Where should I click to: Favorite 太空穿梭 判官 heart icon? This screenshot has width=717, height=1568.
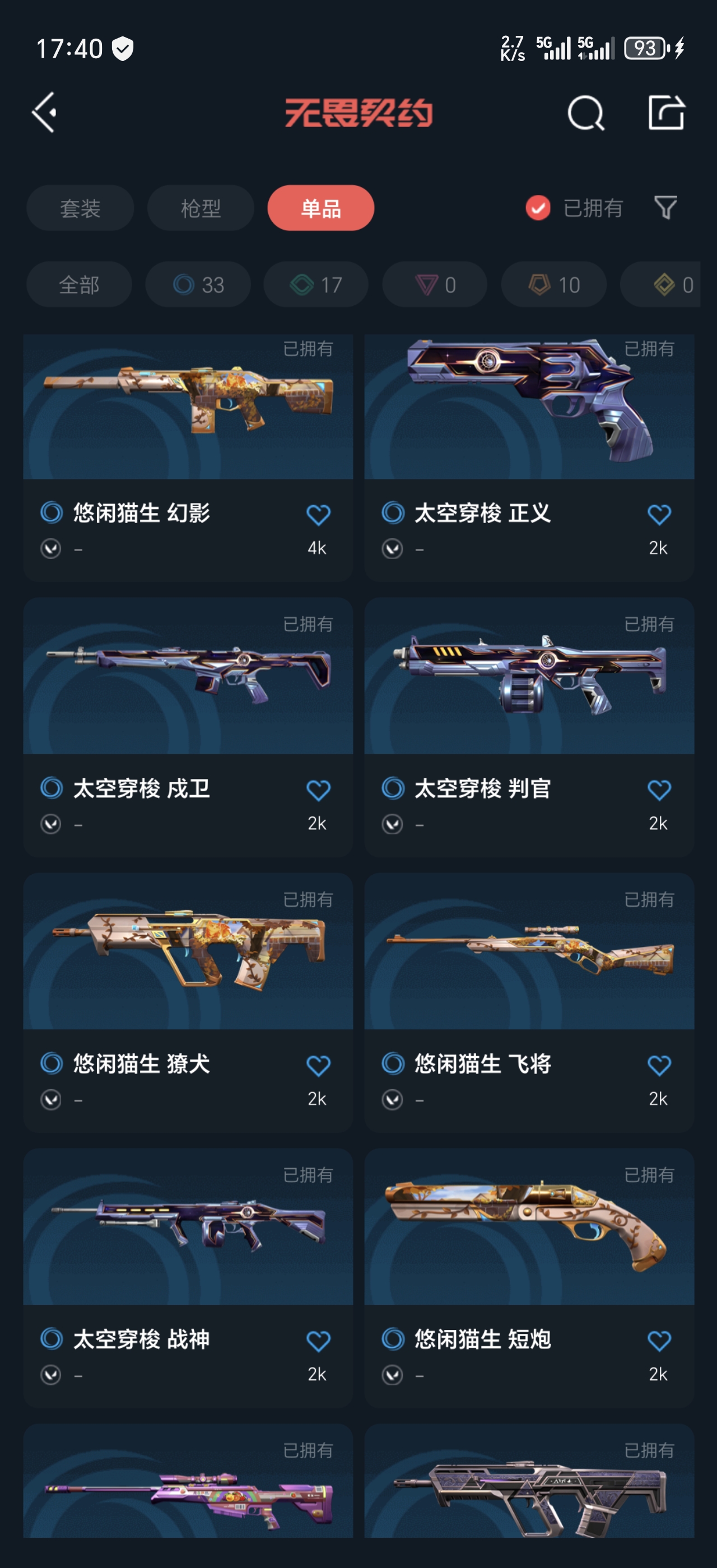659,790
